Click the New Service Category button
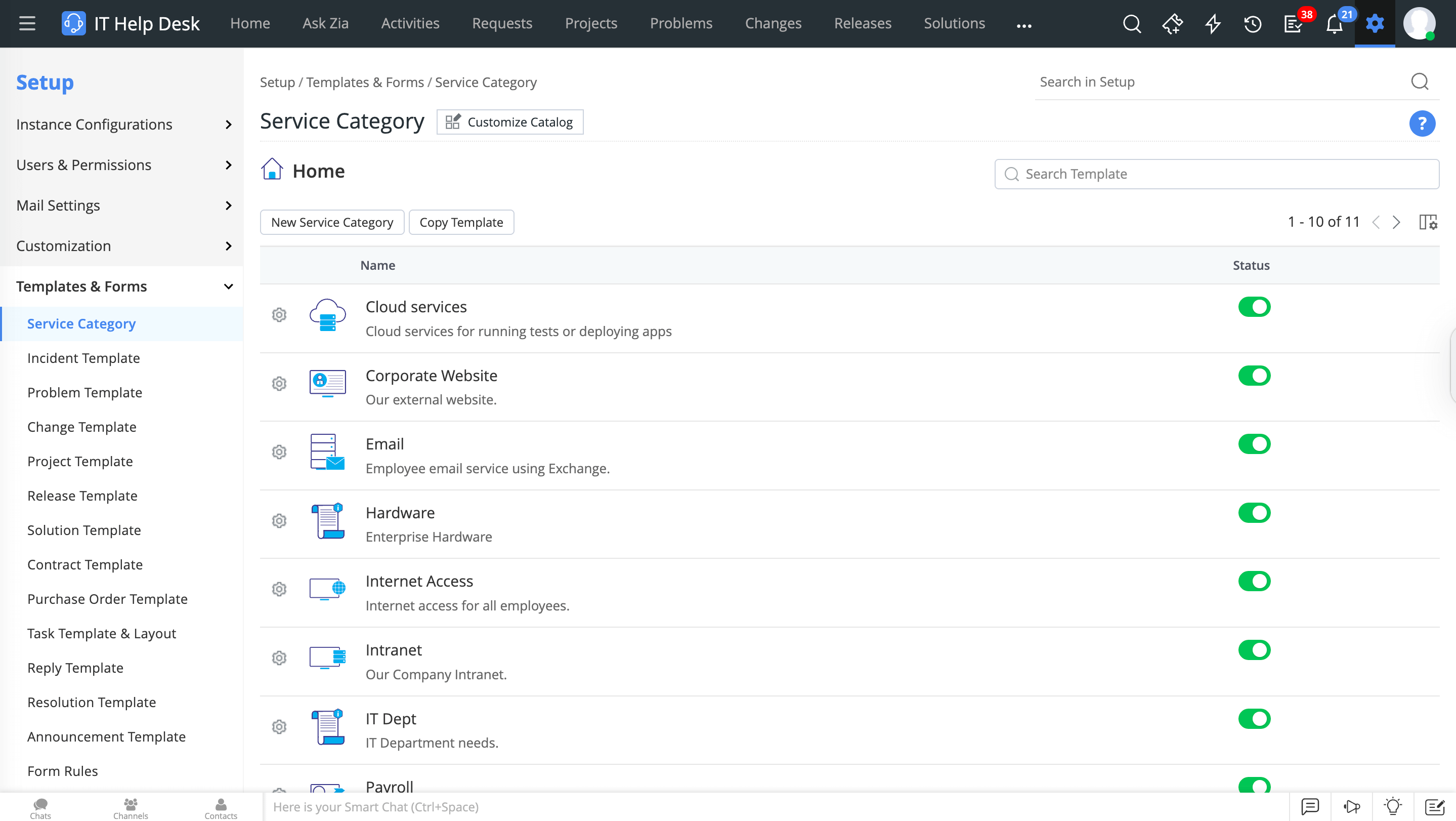 pos(332,222)
